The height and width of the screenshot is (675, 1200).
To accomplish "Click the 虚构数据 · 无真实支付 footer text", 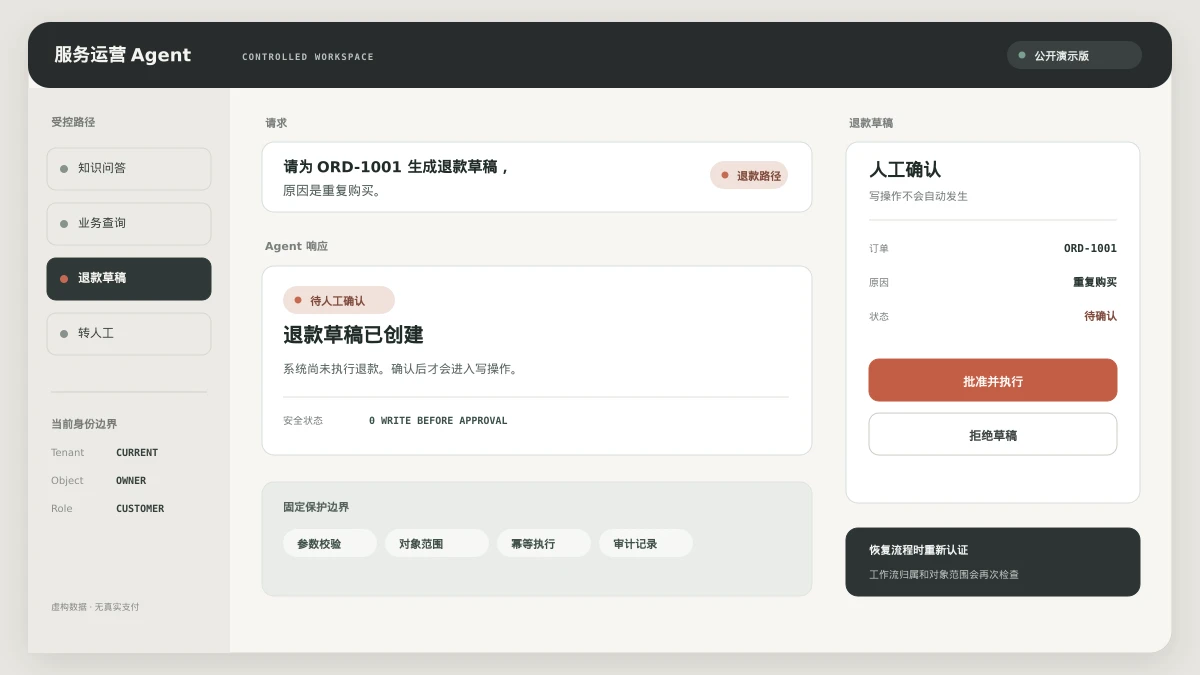I will click(95, 607).
